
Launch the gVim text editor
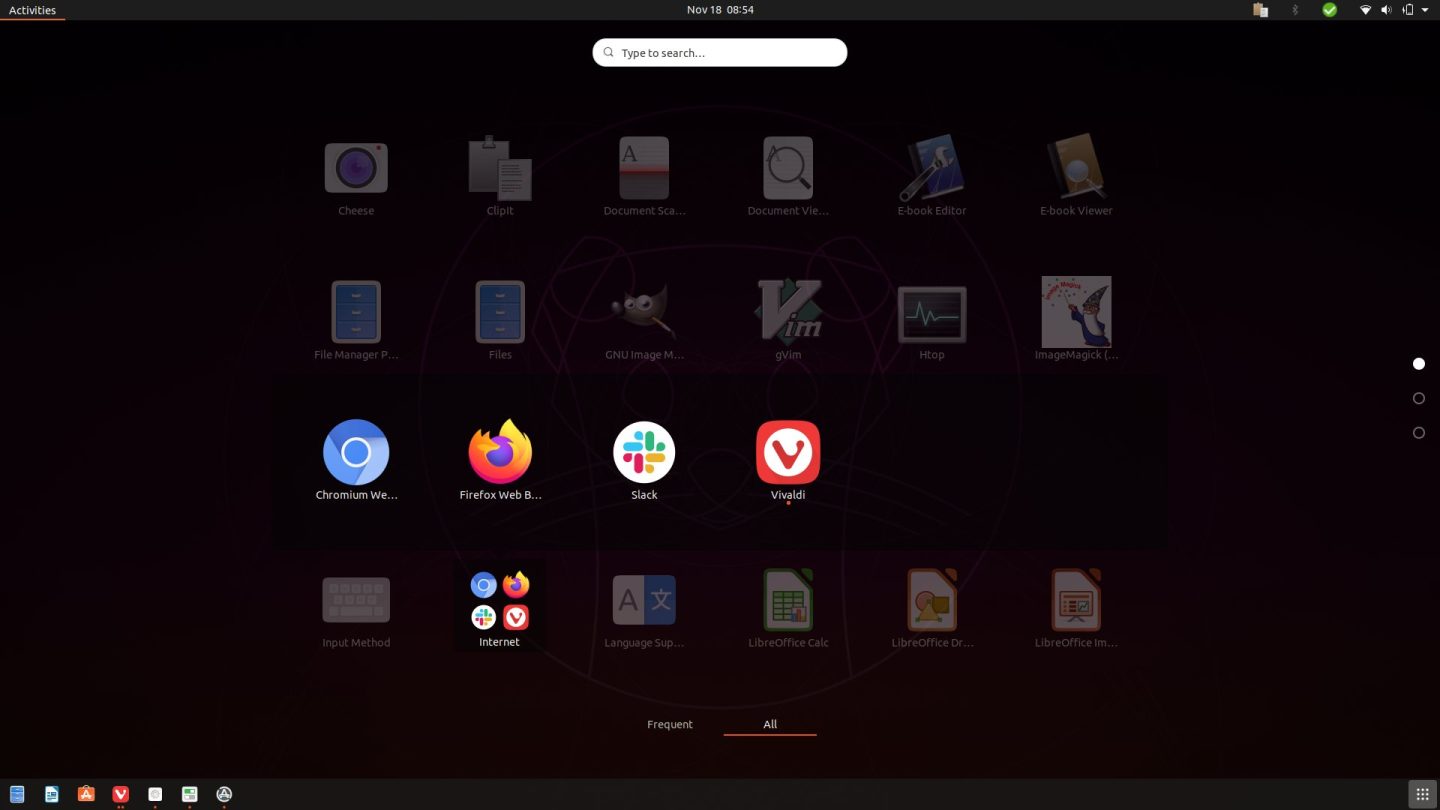point(788,312)
